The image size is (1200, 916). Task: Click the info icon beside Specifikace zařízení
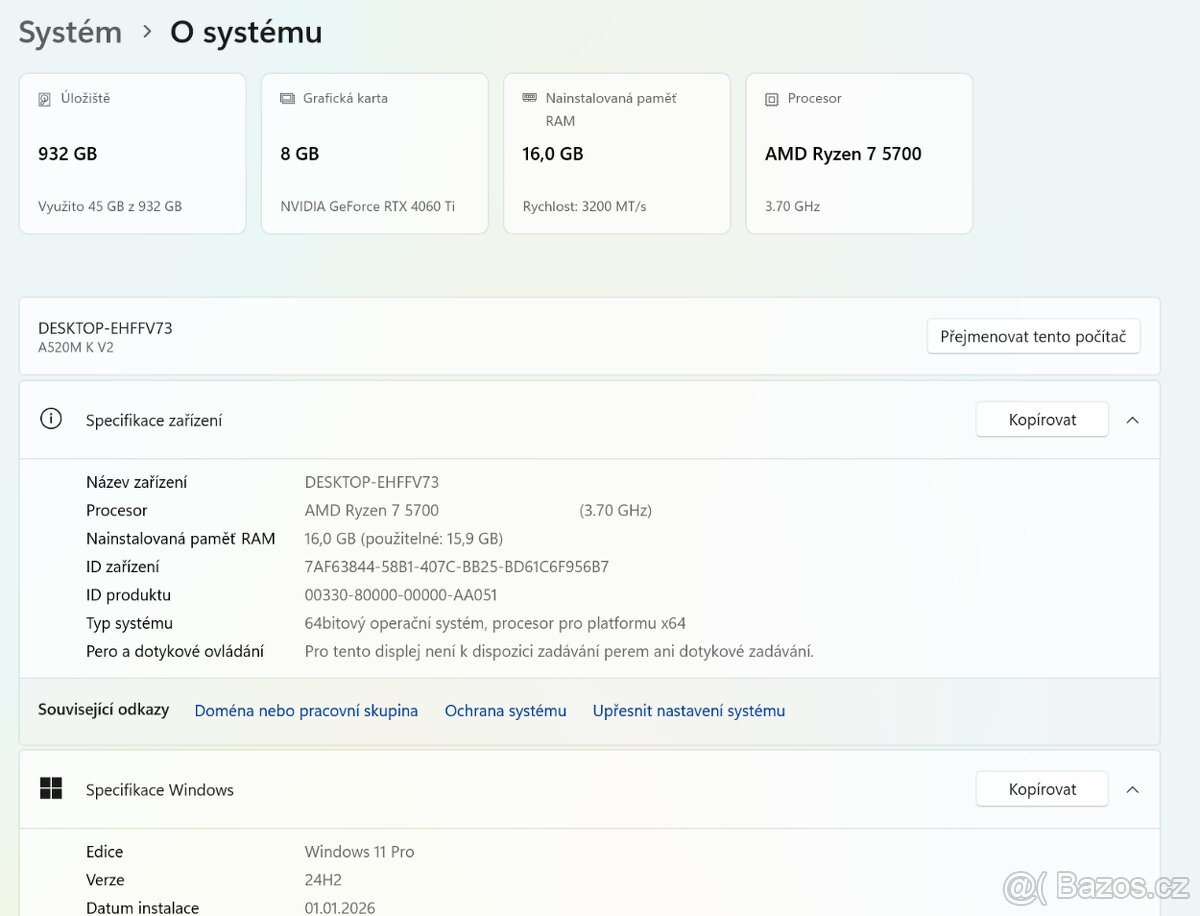coord(51,419)
